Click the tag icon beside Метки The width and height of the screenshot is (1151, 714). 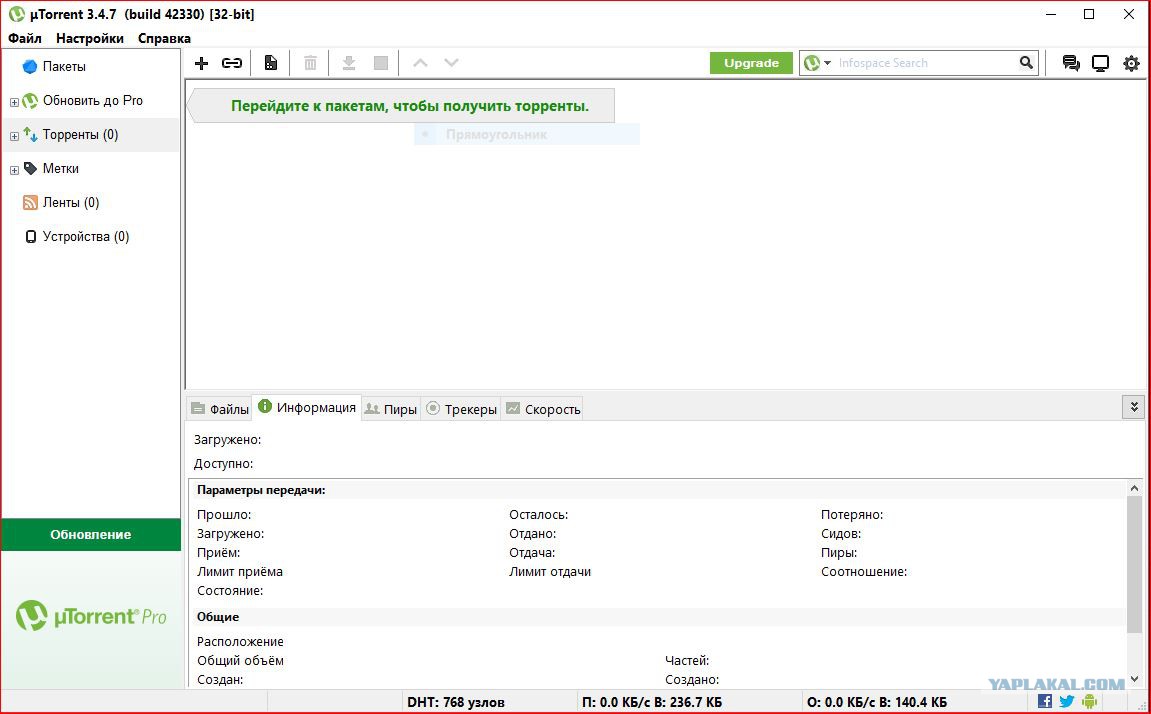pyautogui.click(x=30, y=169)
